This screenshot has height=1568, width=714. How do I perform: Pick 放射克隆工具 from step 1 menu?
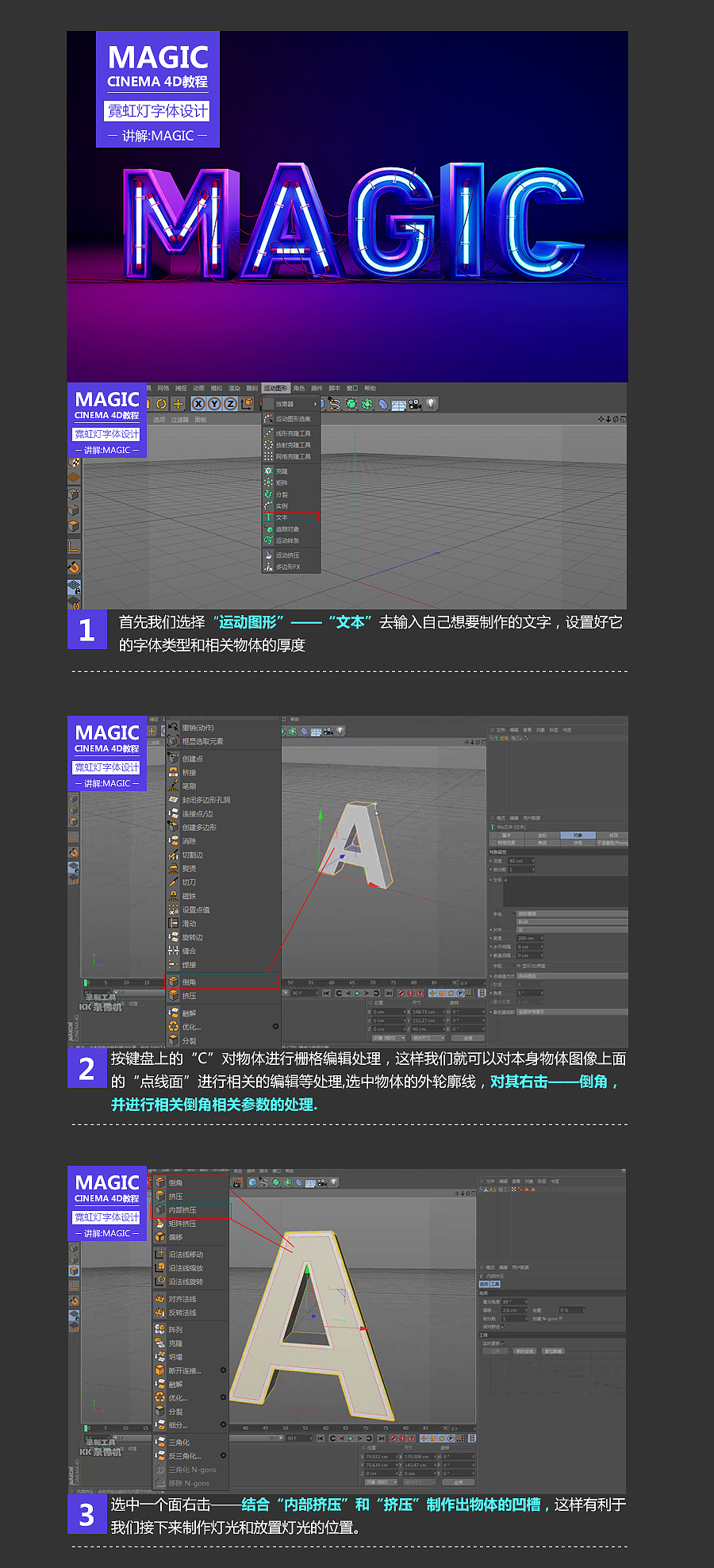tap(291, 445)
